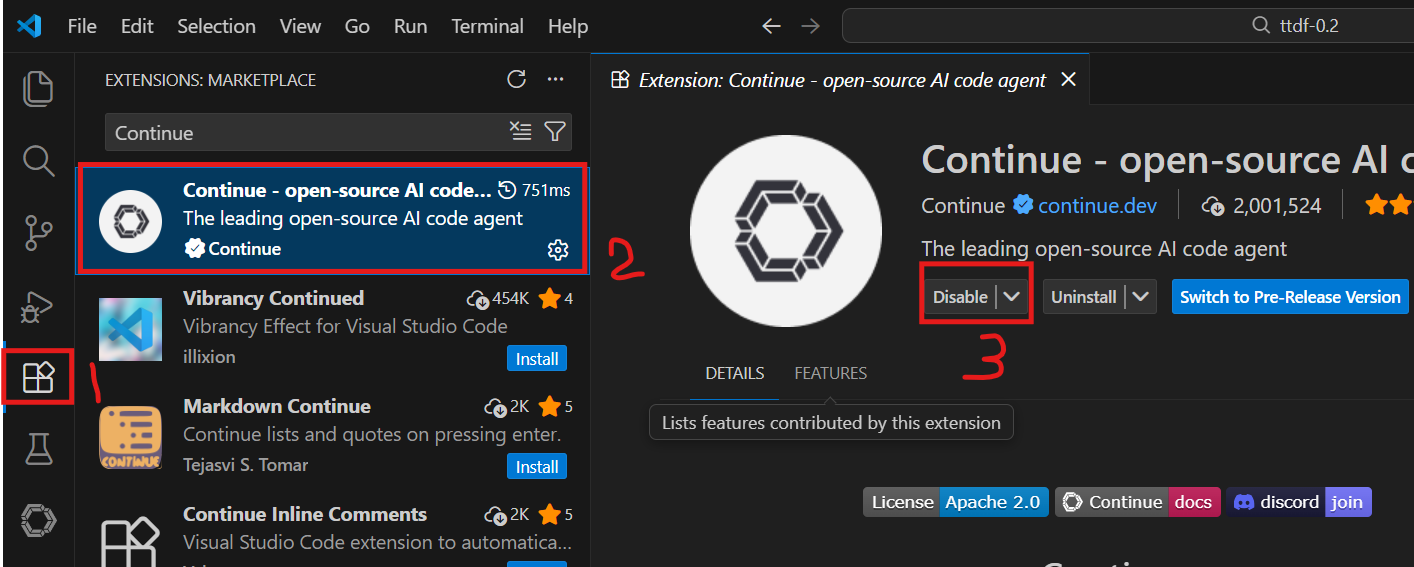
Task: Open the Run menu
Action: [410, 26]
